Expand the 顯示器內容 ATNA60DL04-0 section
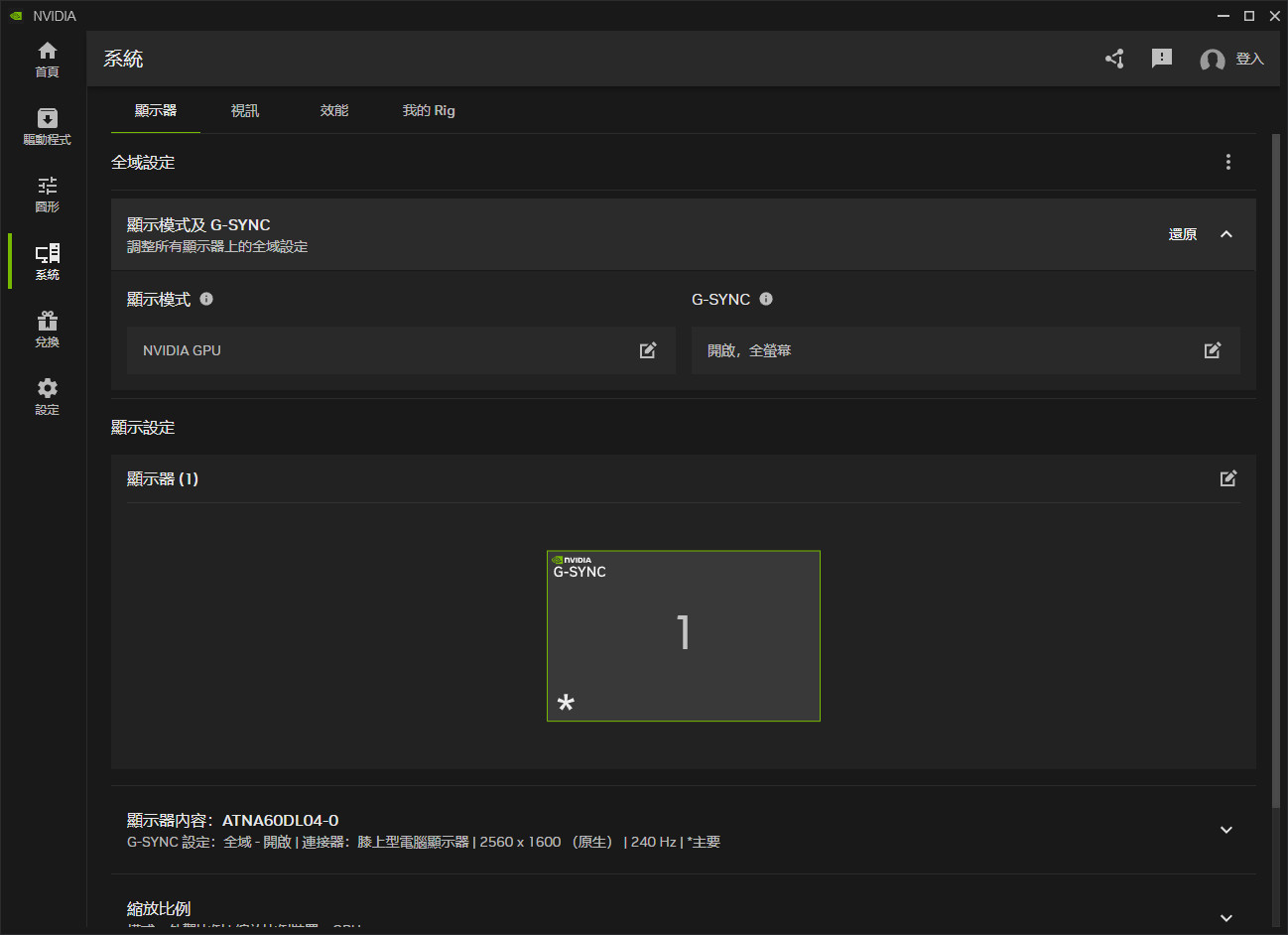The height and width of the screenshot is (935, 1288). point(1226,830)
